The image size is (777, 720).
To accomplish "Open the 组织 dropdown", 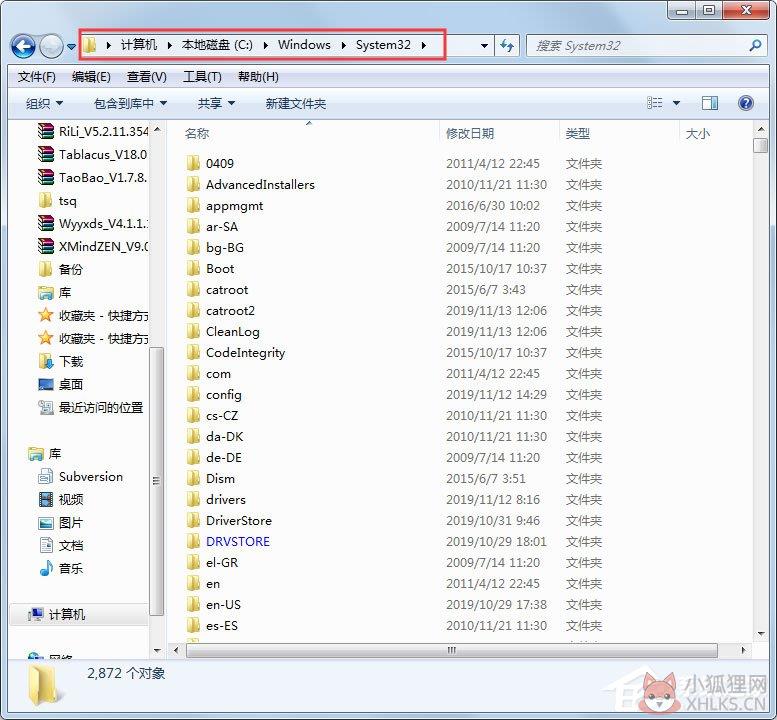I will tap(44, 104).
